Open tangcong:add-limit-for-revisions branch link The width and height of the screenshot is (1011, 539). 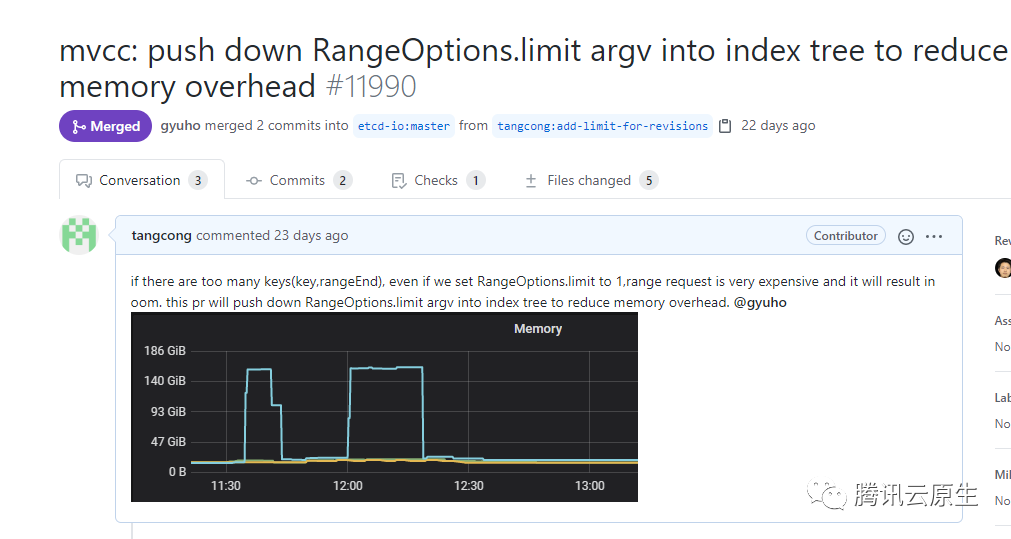(x=602, y=126)
